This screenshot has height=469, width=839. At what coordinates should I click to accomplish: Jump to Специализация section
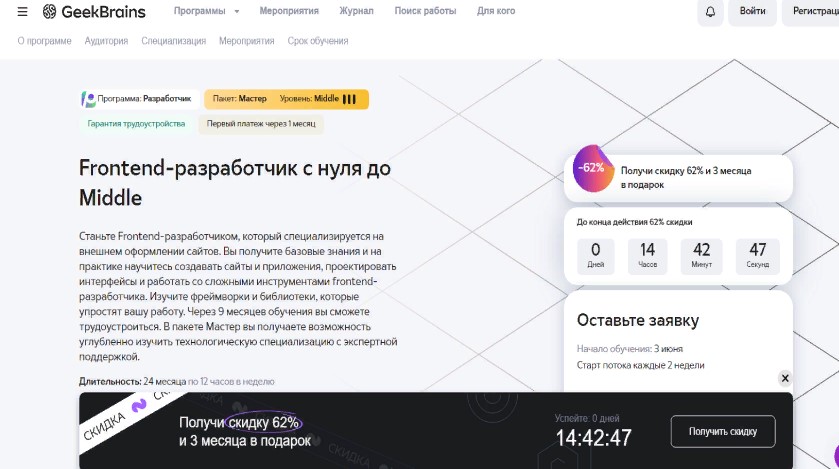coord(173,41)
